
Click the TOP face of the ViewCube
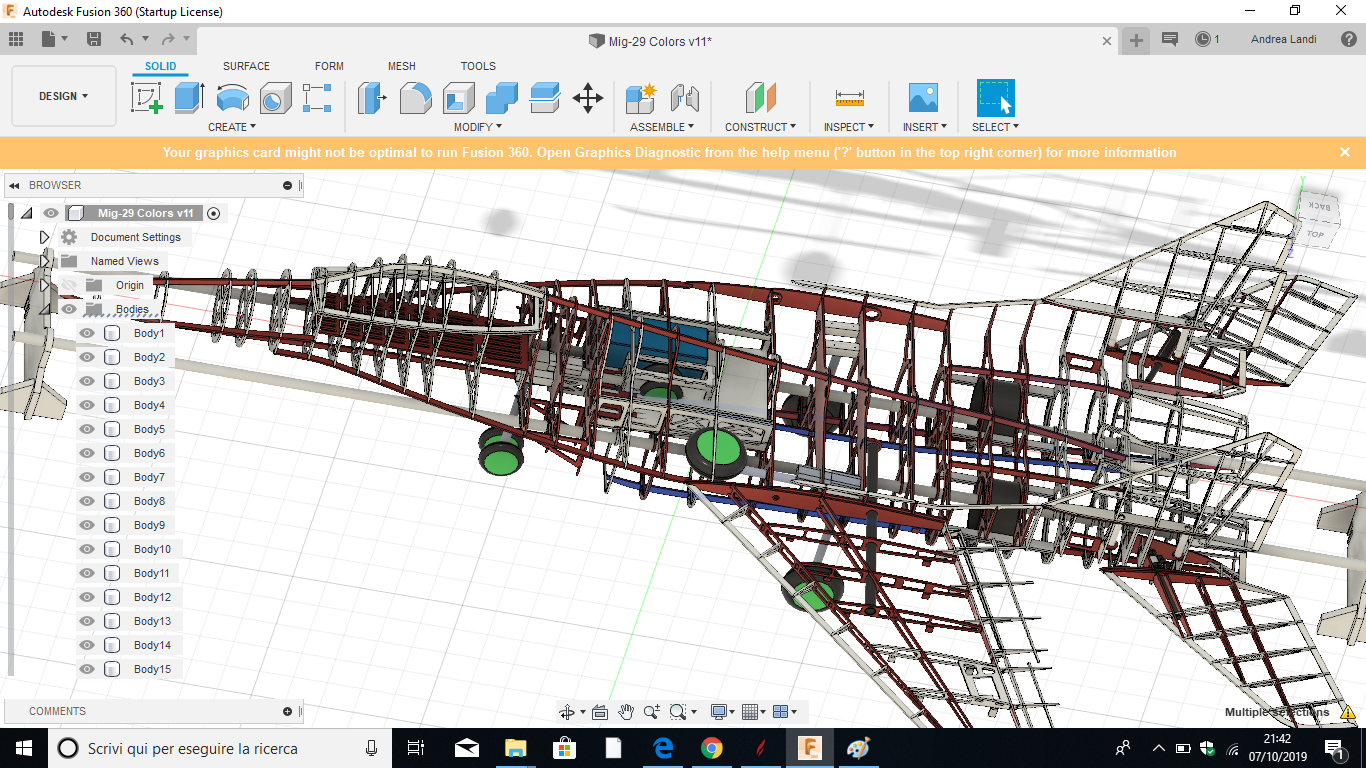point(1315,235)
